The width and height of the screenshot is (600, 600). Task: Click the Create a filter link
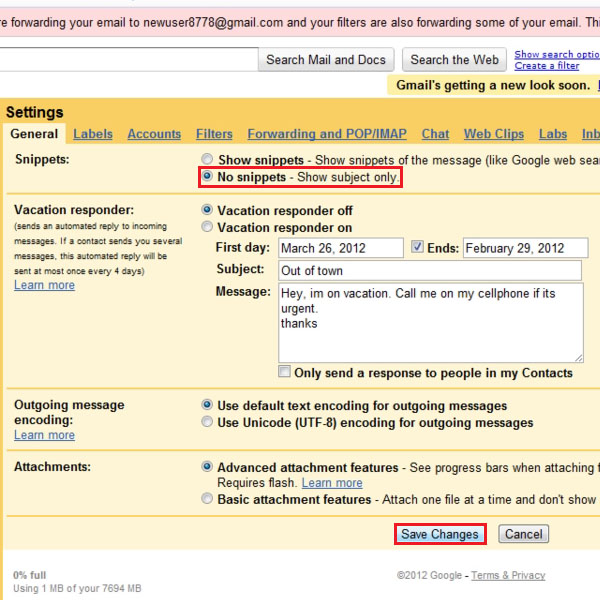point(547,66)
